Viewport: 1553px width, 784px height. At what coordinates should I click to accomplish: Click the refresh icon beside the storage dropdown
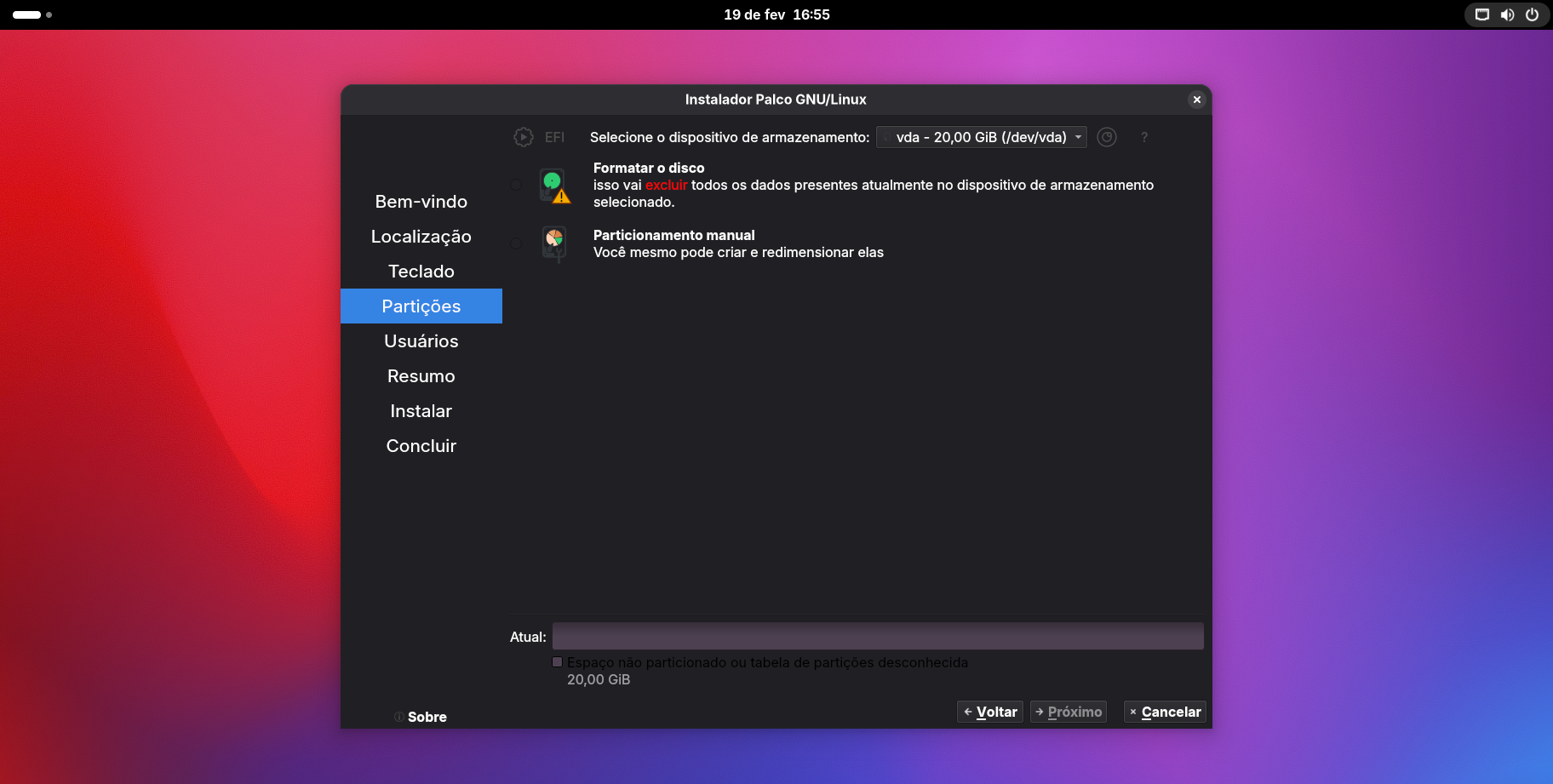pyautogui.click(x=1106, y=137)
